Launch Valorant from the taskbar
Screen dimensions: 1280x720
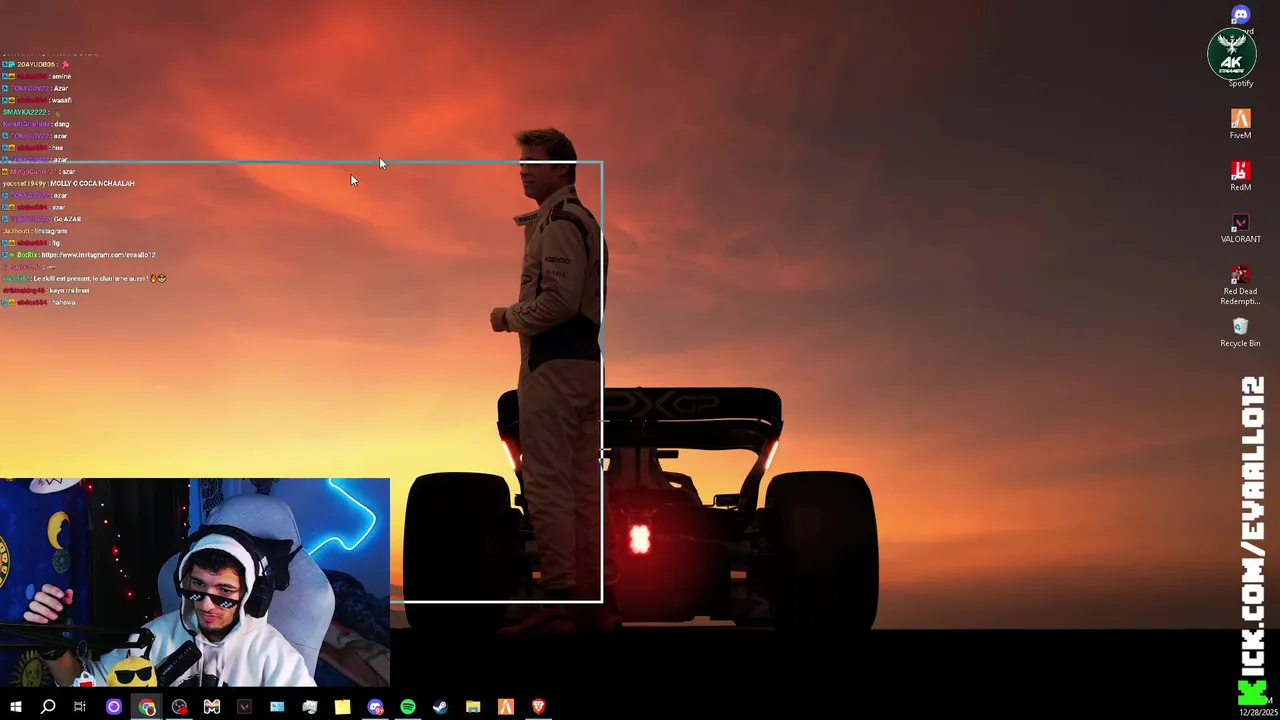[244, 707]
